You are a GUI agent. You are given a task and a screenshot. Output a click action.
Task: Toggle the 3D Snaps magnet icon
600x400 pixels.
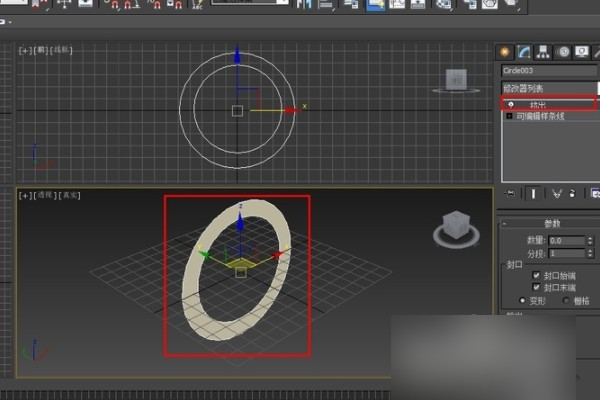point(112,4)
